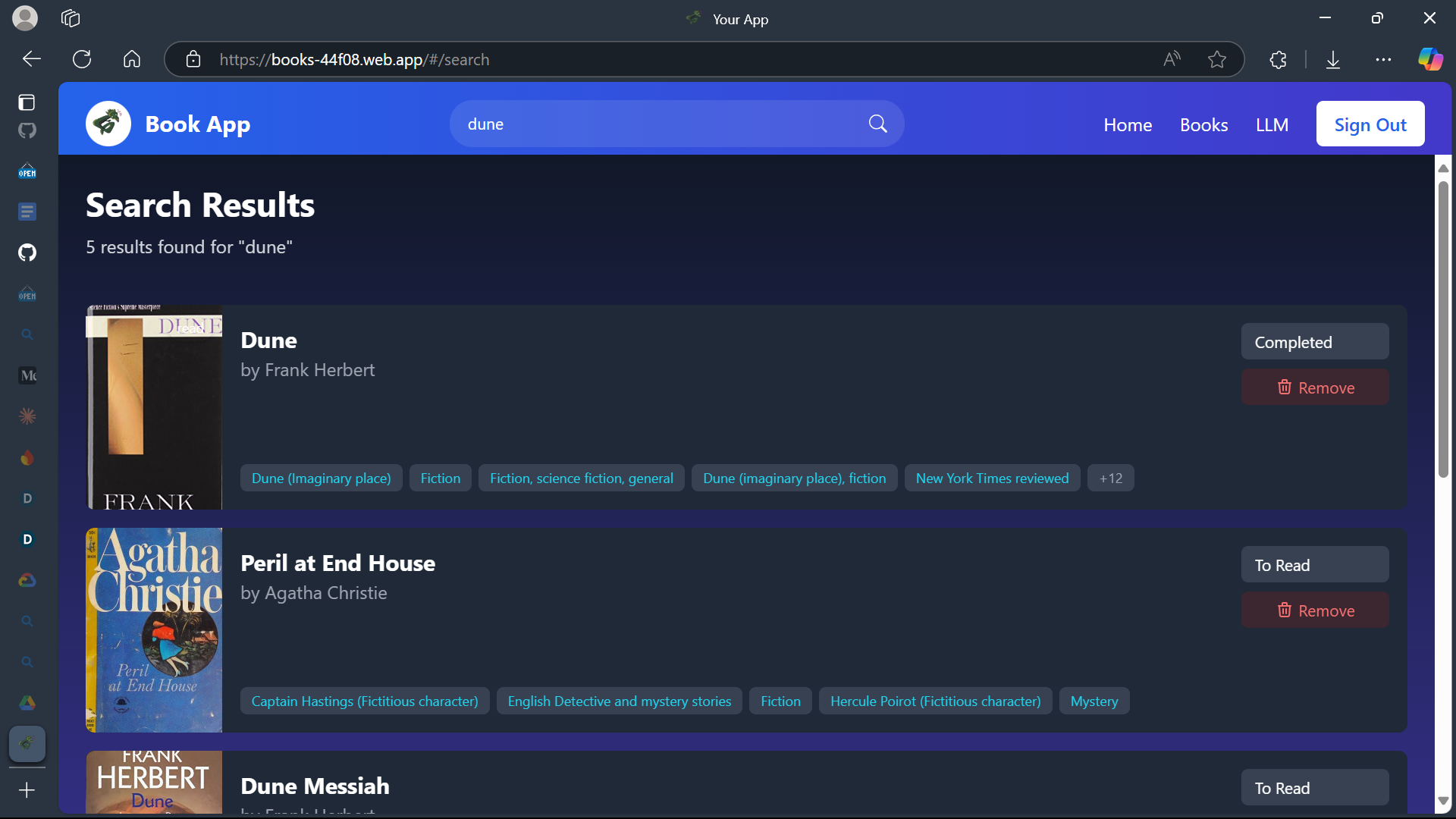Expand the +12 more tags for Dune
Viewport: 1456px width, 819px height.
click(1110, 479)
